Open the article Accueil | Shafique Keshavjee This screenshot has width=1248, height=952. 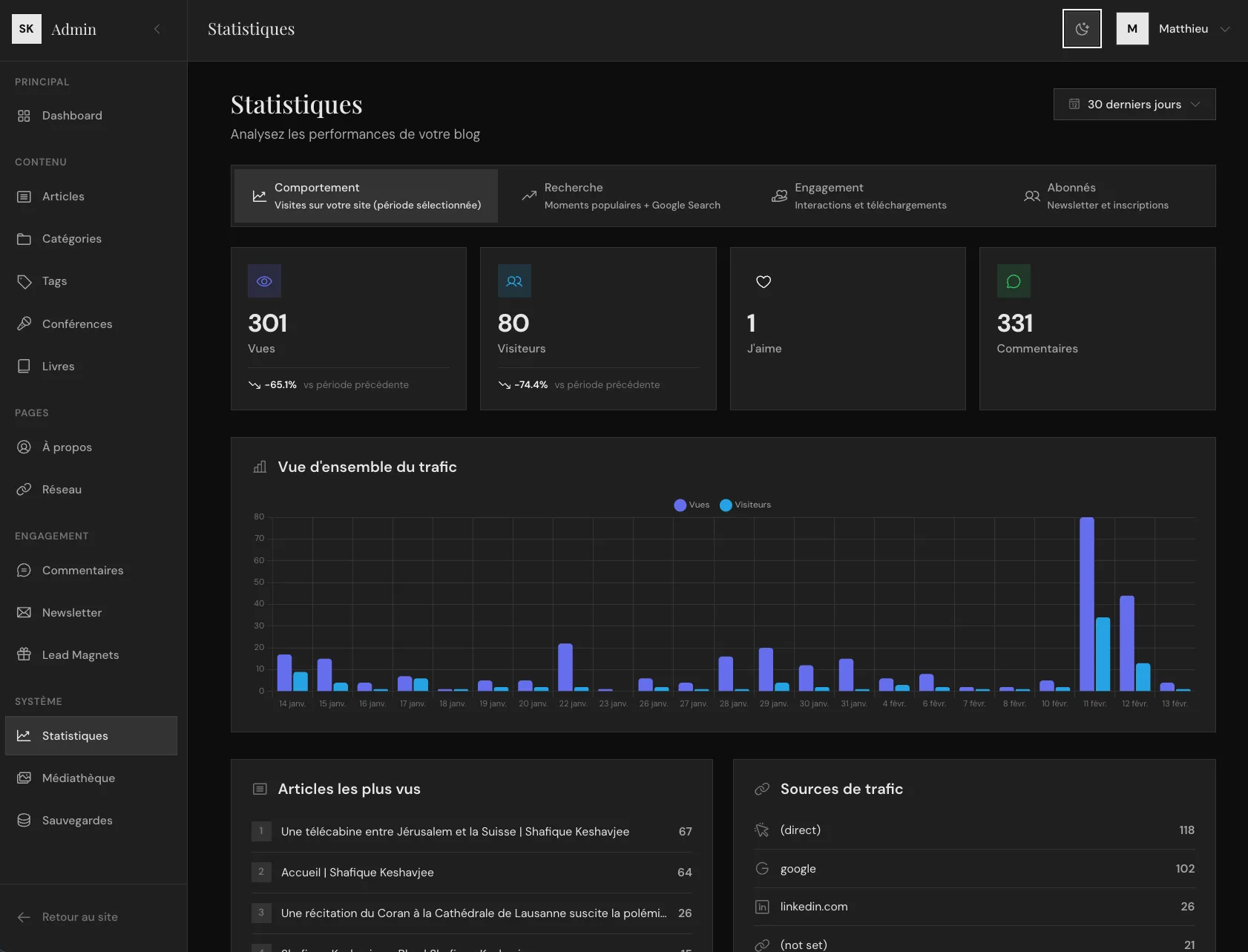357,873
